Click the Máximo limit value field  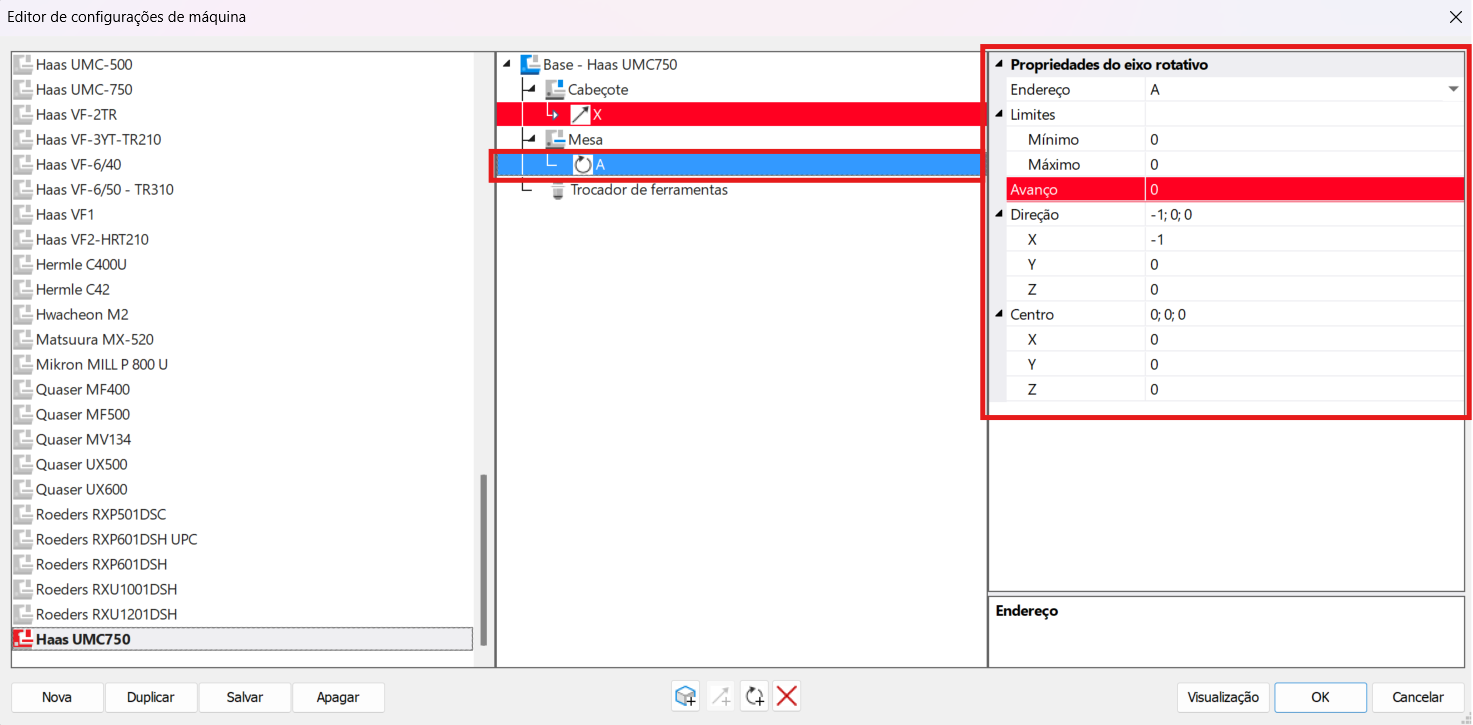(1305, 165)
